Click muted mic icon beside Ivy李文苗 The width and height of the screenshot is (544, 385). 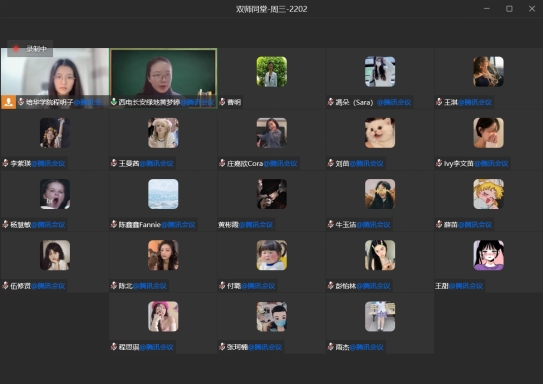439,163
